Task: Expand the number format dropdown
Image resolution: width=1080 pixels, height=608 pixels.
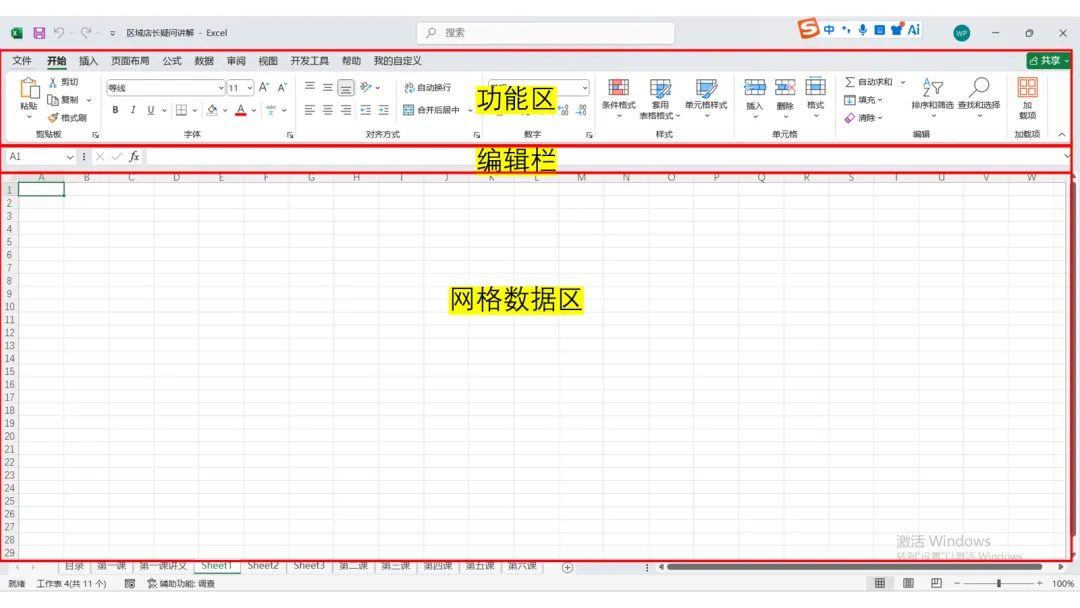Action: click(585, 87)
